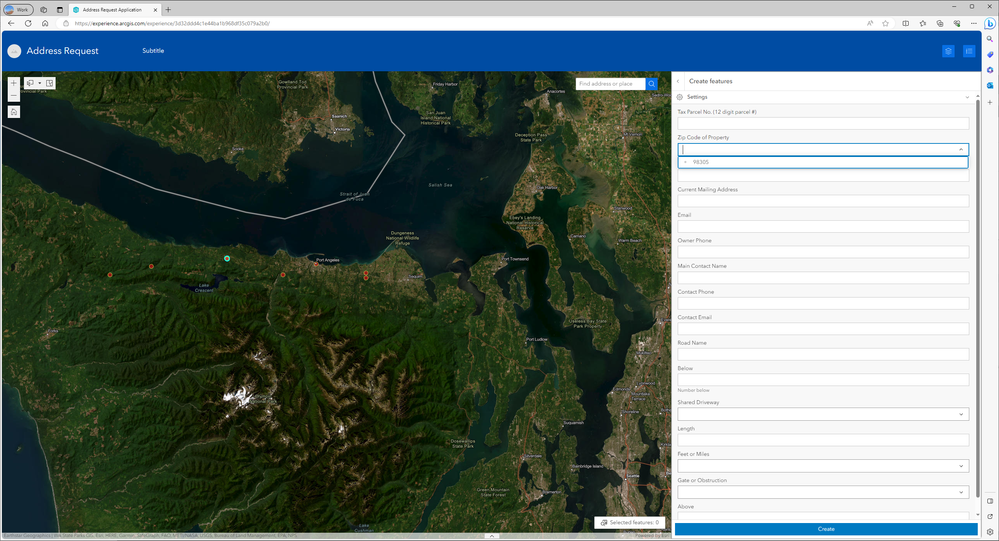This screenshot has width=999, height=541.
Task: Collapse the Zip Code of Property dropdown
Action: 961,150
